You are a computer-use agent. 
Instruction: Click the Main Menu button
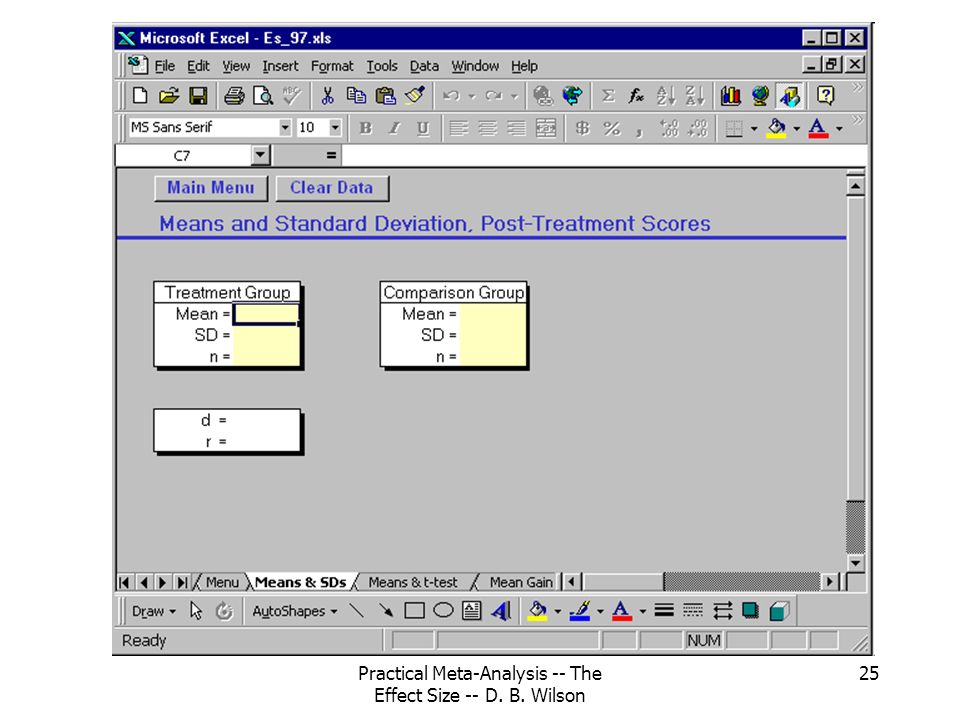click(211, 188)
